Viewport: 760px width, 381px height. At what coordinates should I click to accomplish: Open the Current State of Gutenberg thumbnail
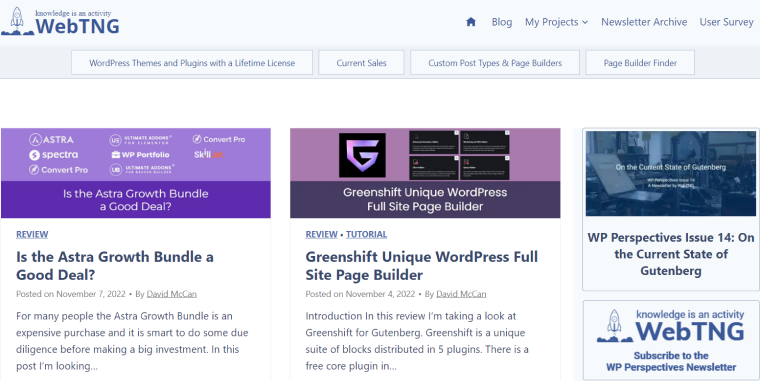[671, 174]
